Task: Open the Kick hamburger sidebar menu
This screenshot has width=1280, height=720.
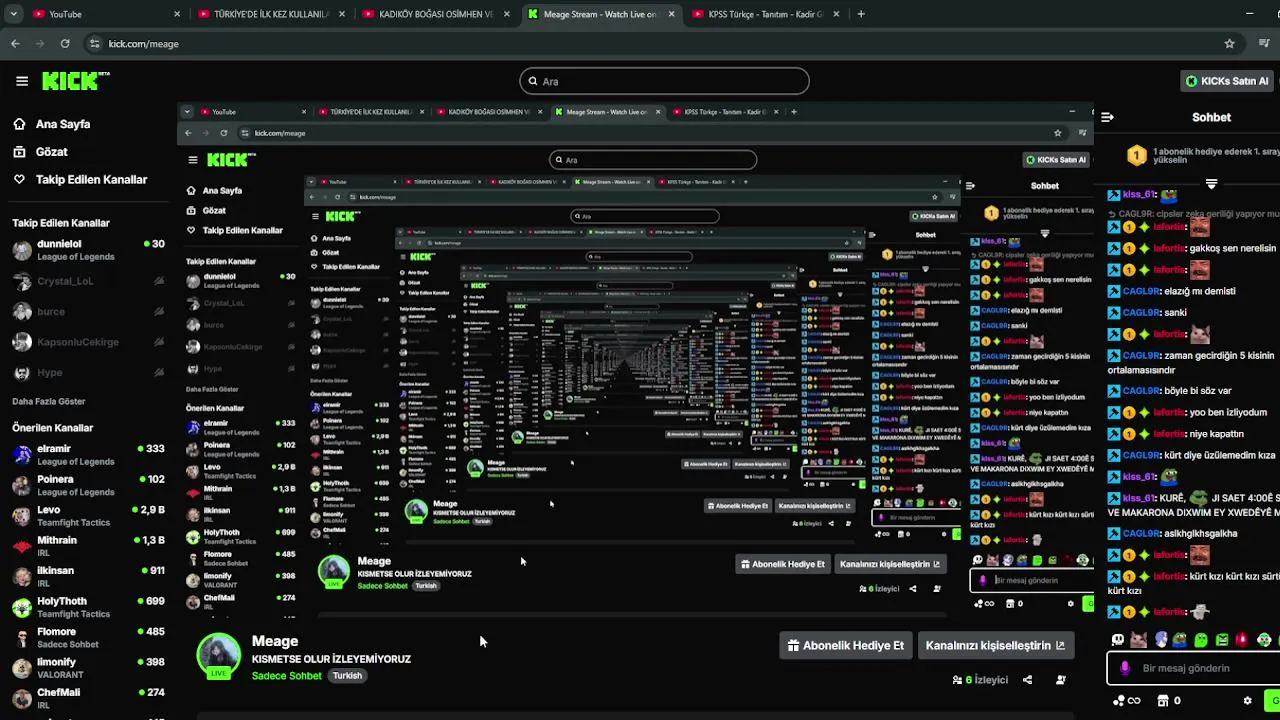Action: pos(22,81)
